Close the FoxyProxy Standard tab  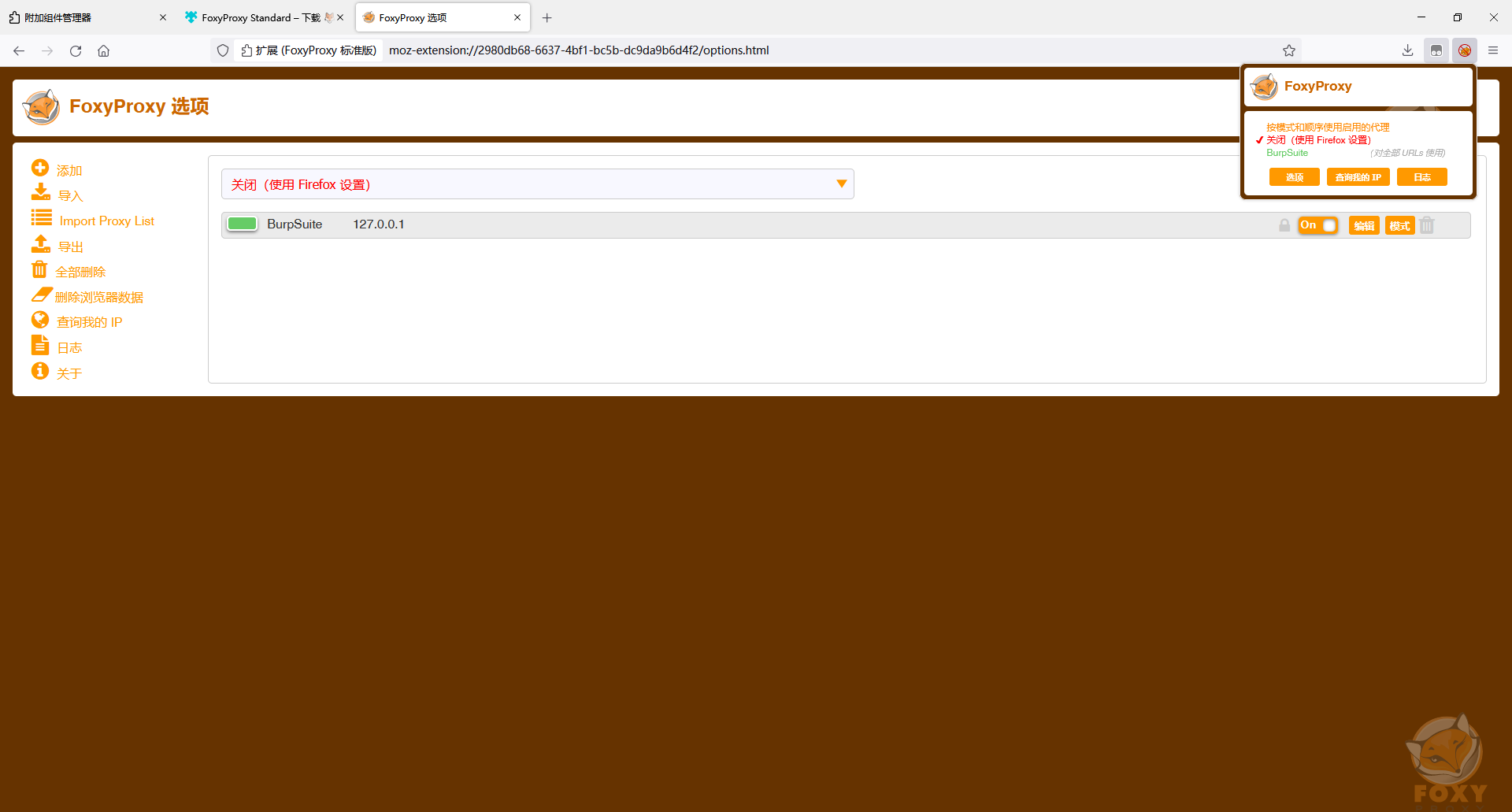(x=340, y=17)
